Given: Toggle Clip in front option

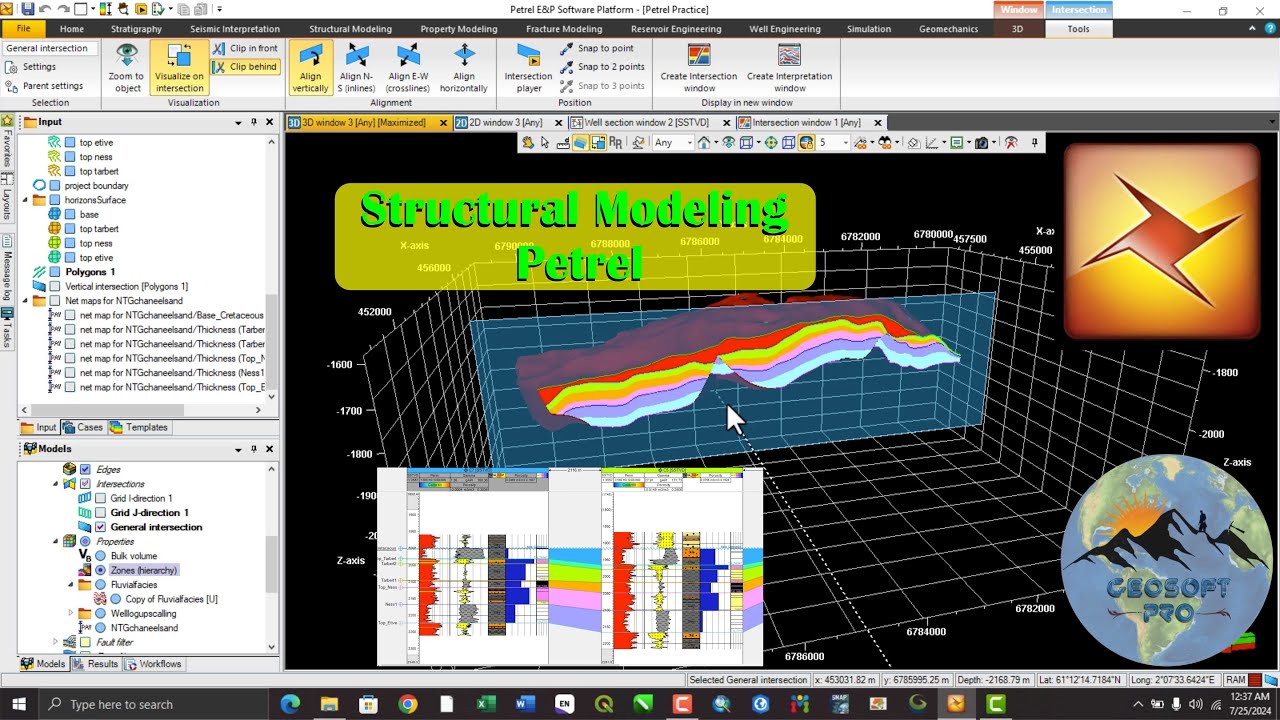Looking at the screenshot, I should pyautogui.click(x=246, y=48).
